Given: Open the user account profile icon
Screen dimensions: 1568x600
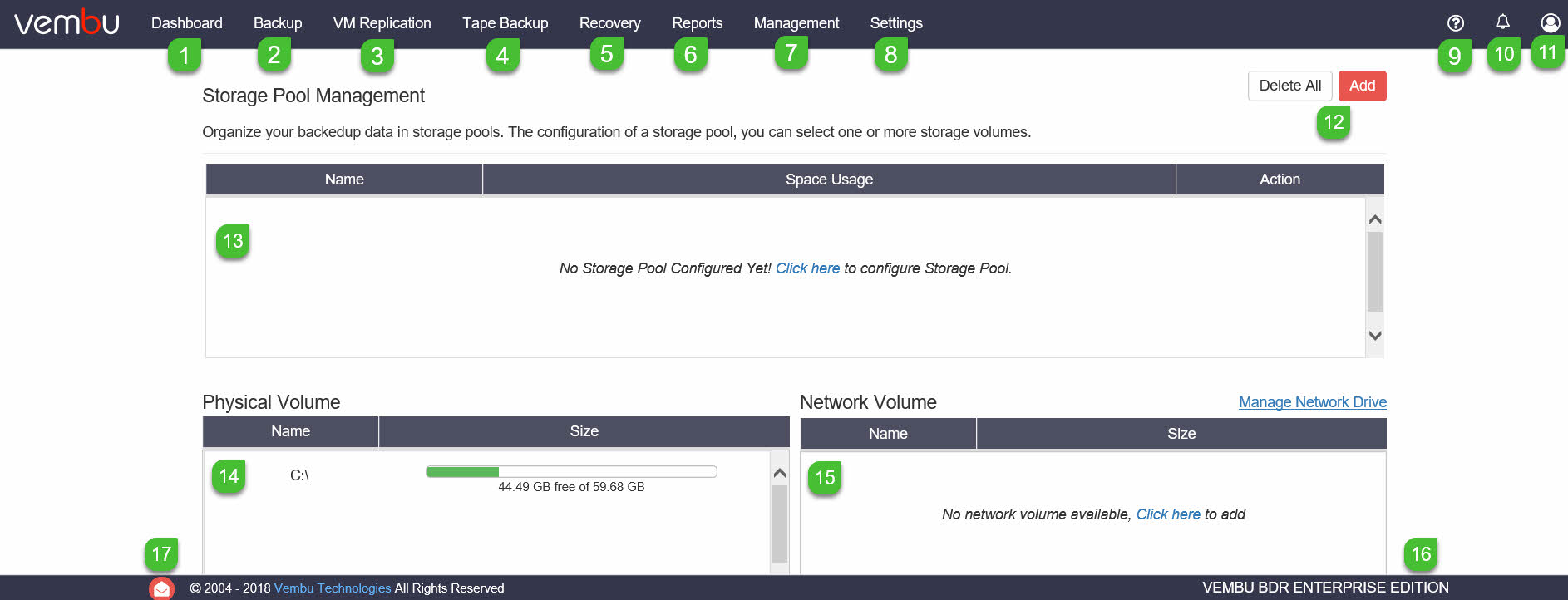Looking at the screenshot, I should [1550, 23].
